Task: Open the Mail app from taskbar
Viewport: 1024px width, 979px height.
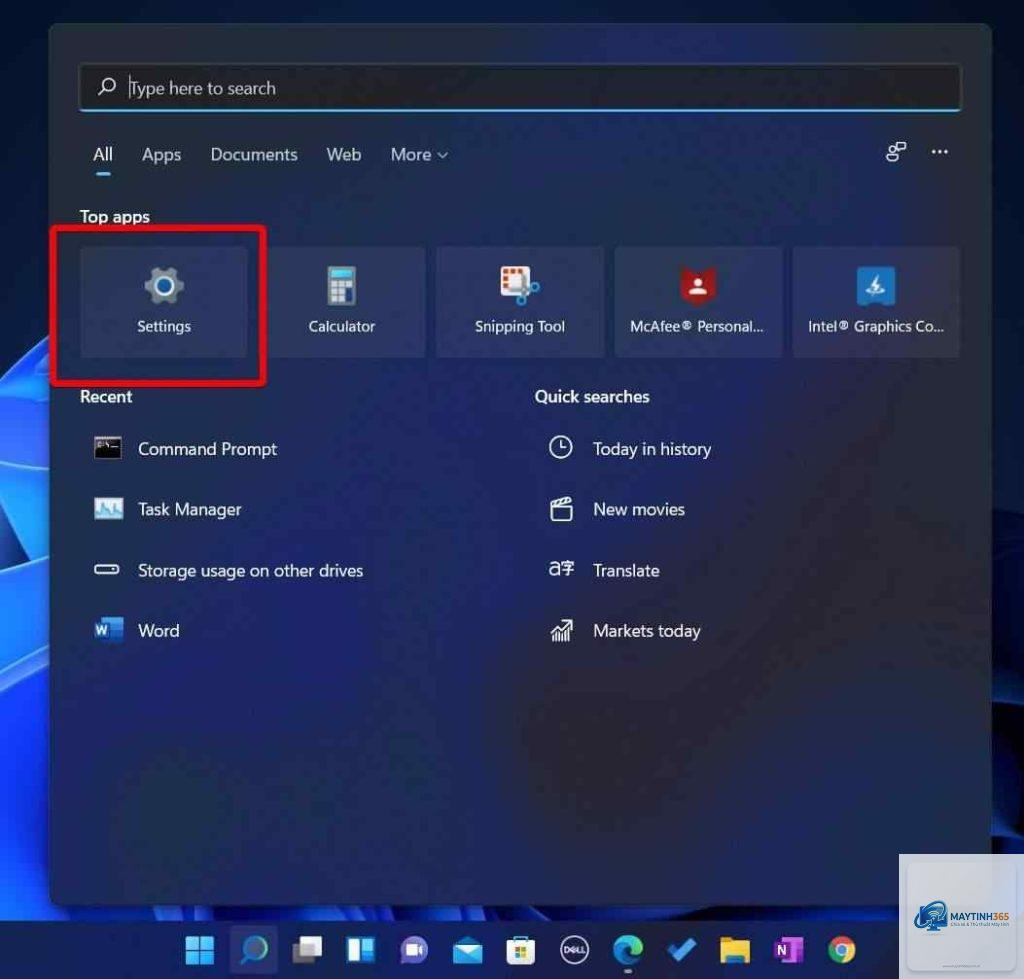Action: point(468,950)
